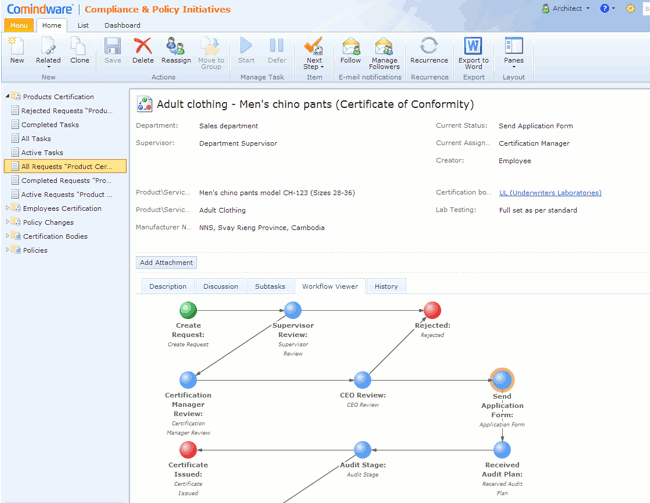Open the Description tab
650x503 pixels.
(x=167, y=286)
